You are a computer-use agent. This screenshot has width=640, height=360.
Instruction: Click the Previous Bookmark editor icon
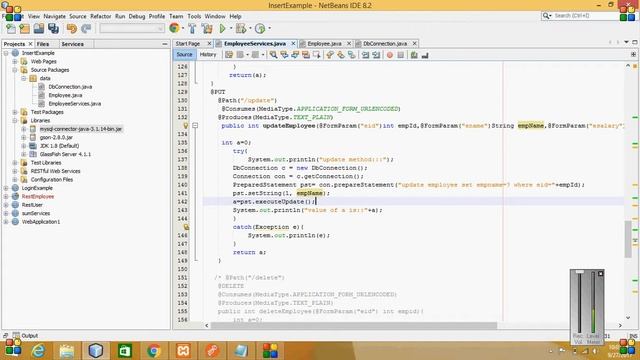(330, 55)
